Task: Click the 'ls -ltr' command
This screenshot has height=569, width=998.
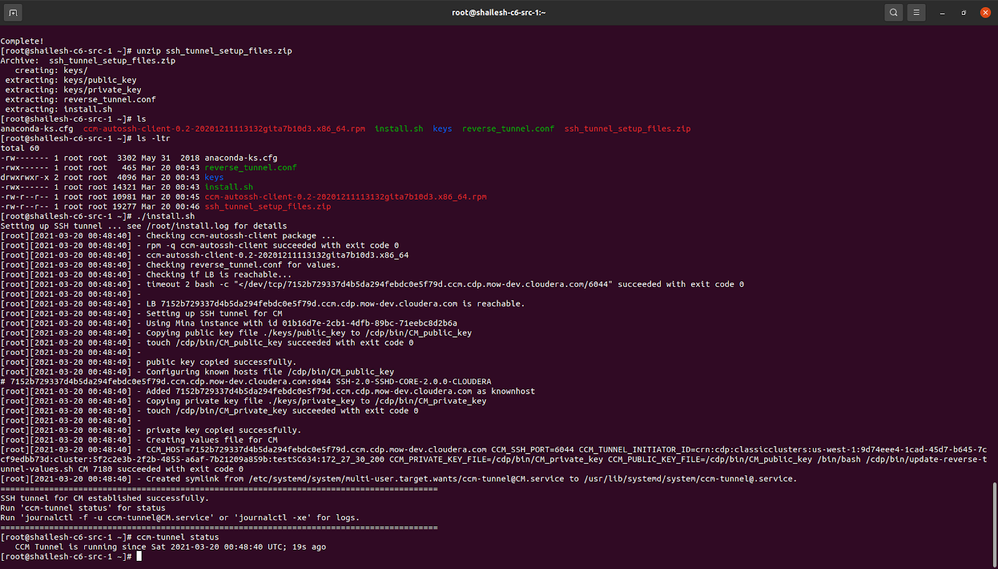Action: [153, 138]
